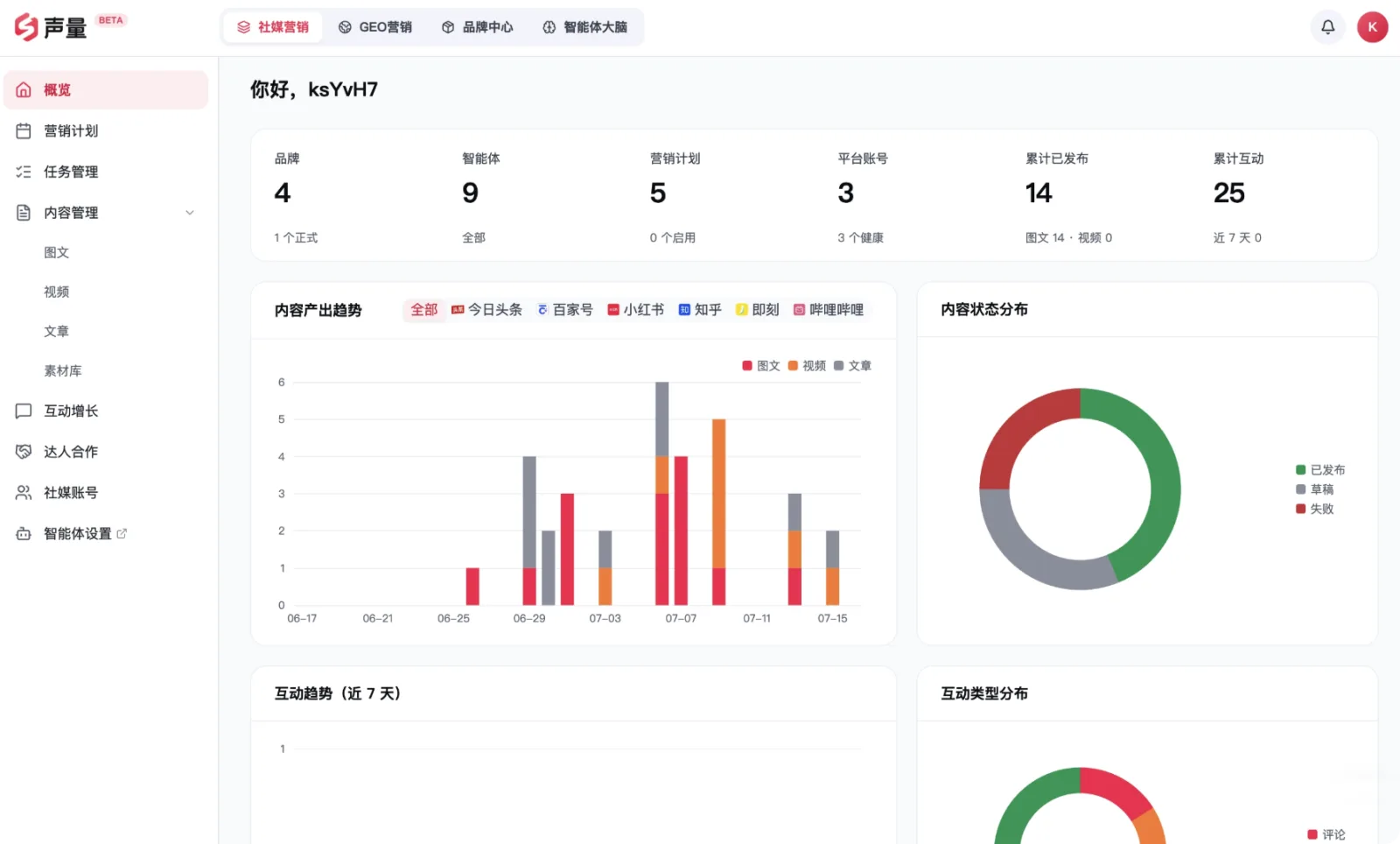Image resolution: width=1400 pixels, height=844 pixels.
Task: Select the 社媒营销 tab
Action: [x=273, y=27]
